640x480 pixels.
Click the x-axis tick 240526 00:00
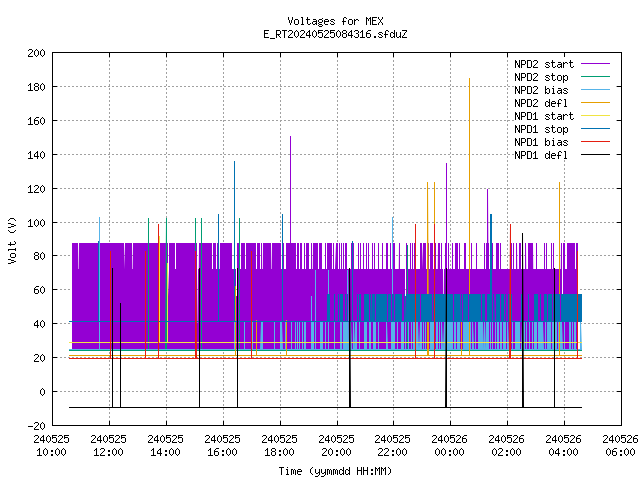[449, 446]
